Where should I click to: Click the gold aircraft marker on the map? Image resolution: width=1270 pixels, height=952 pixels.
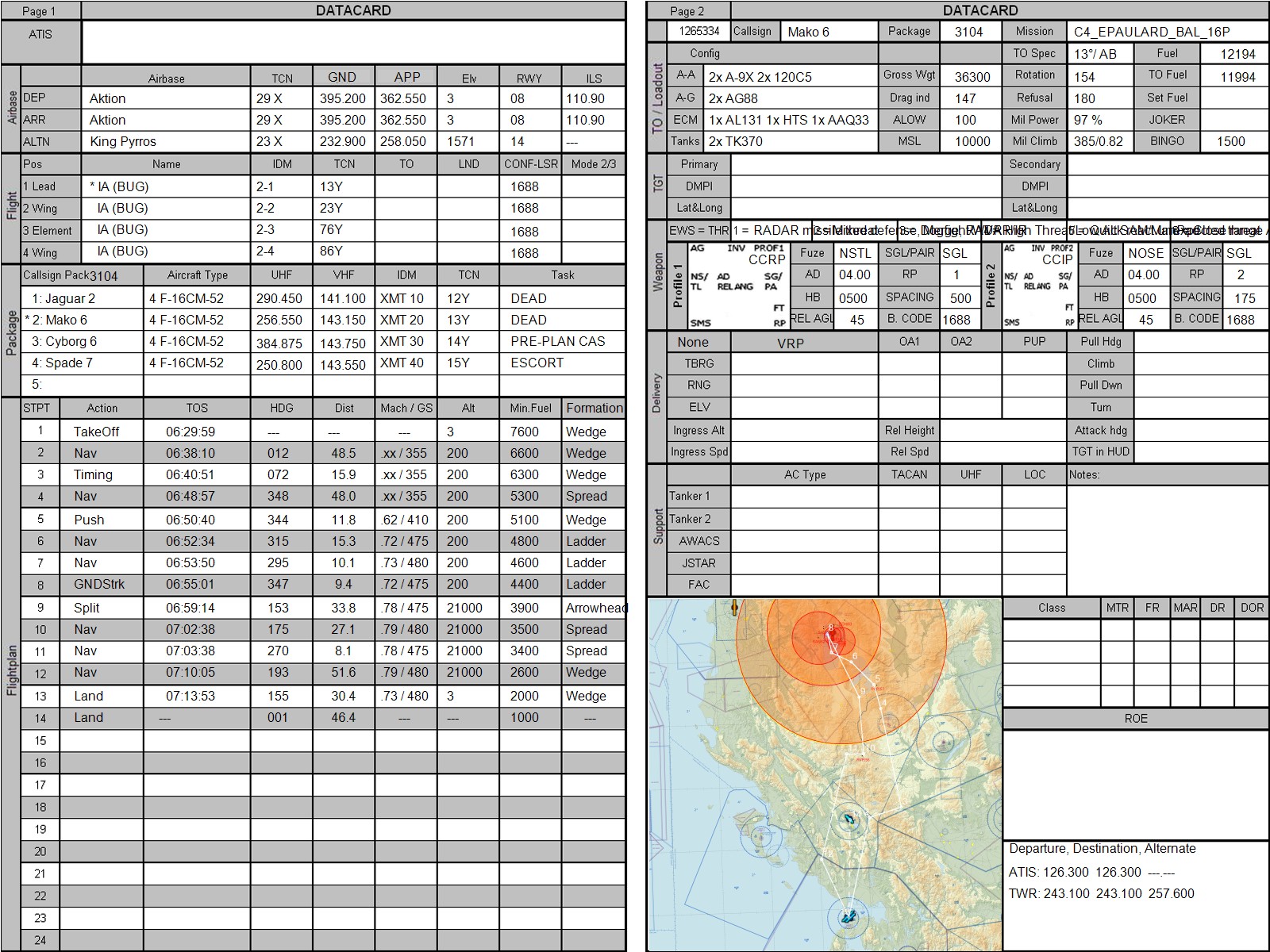(x=734, y=608)
